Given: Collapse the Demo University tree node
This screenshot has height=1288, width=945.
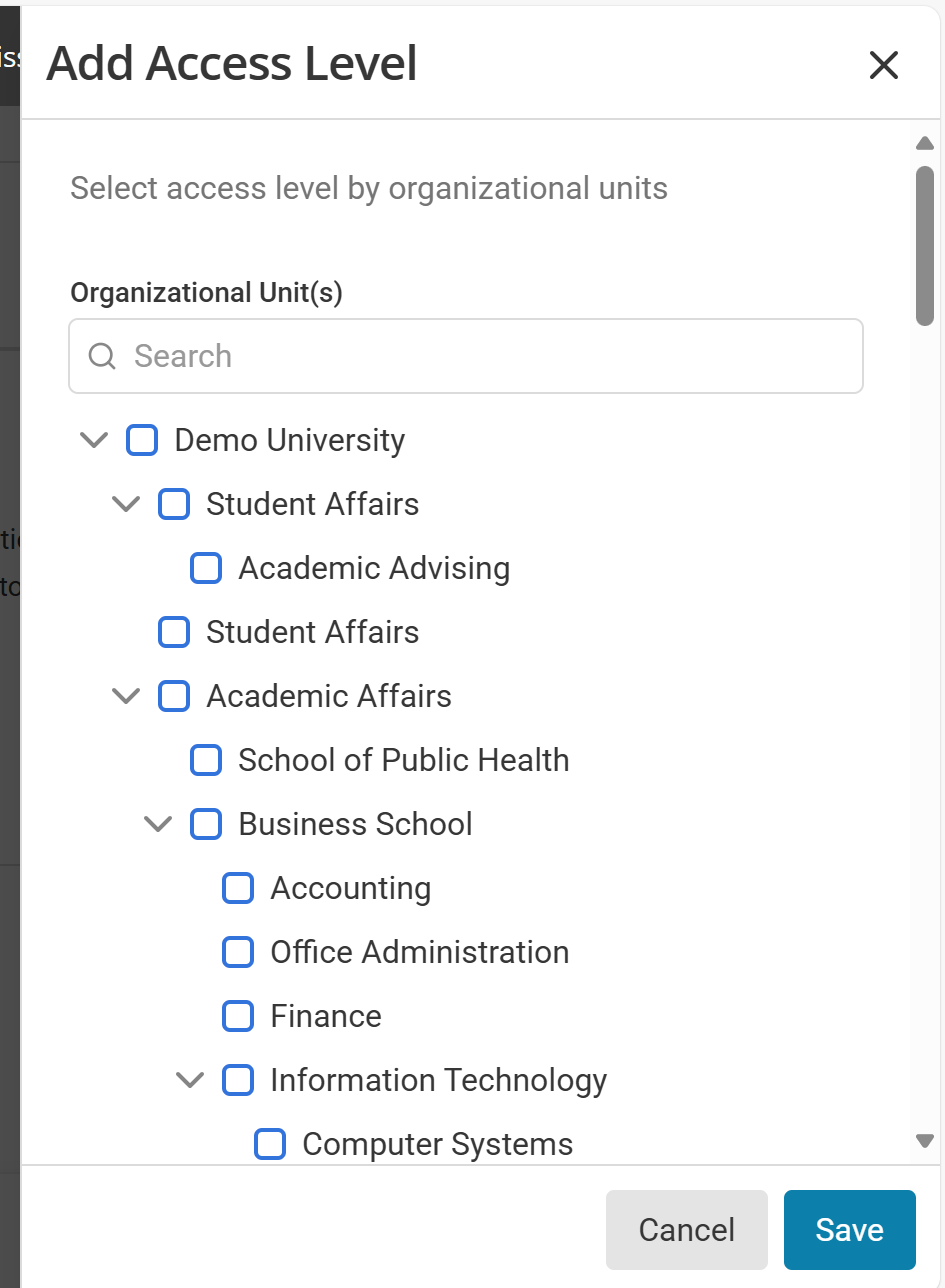Looking at the screenshot, I should [x=94, y=440].
